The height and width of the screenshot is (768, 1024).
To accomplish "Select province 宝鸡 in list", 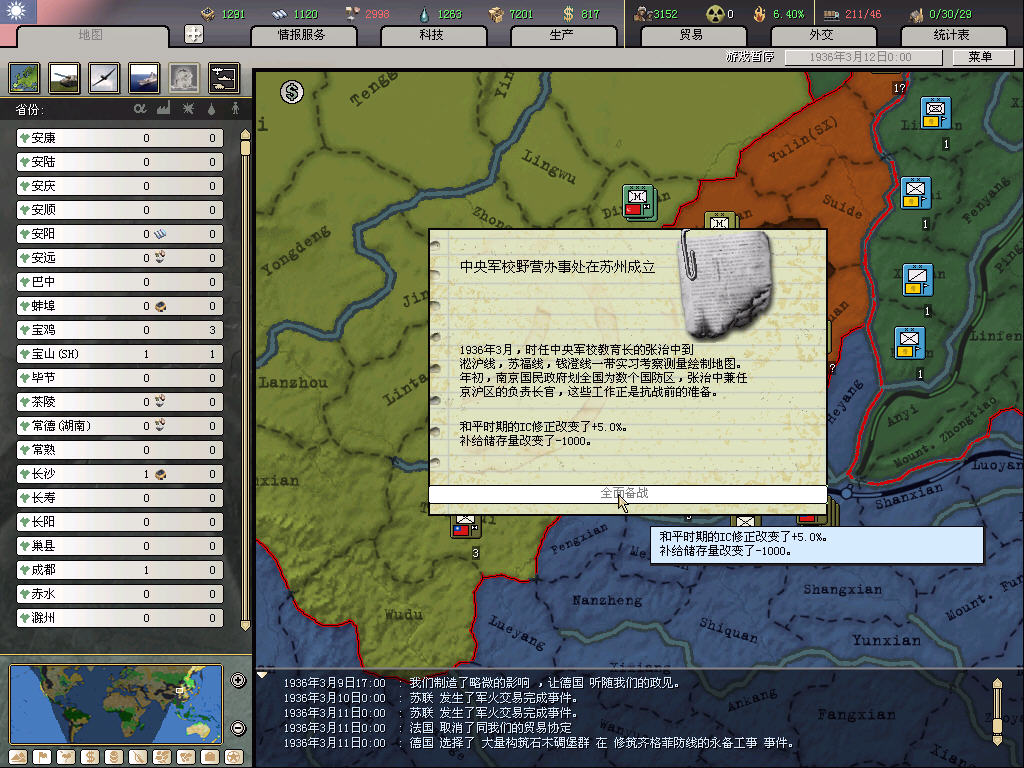I will tap(120, 330).
